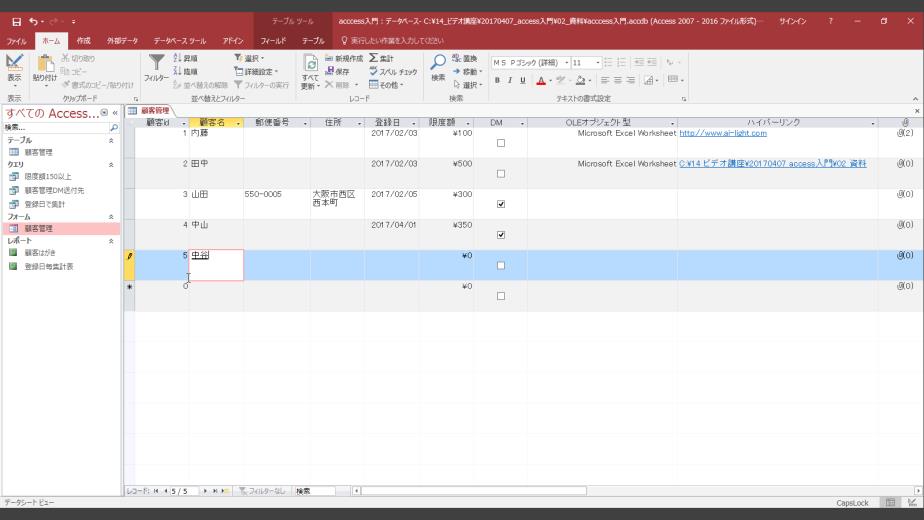Open the ファイル tab

coord(16,41)
